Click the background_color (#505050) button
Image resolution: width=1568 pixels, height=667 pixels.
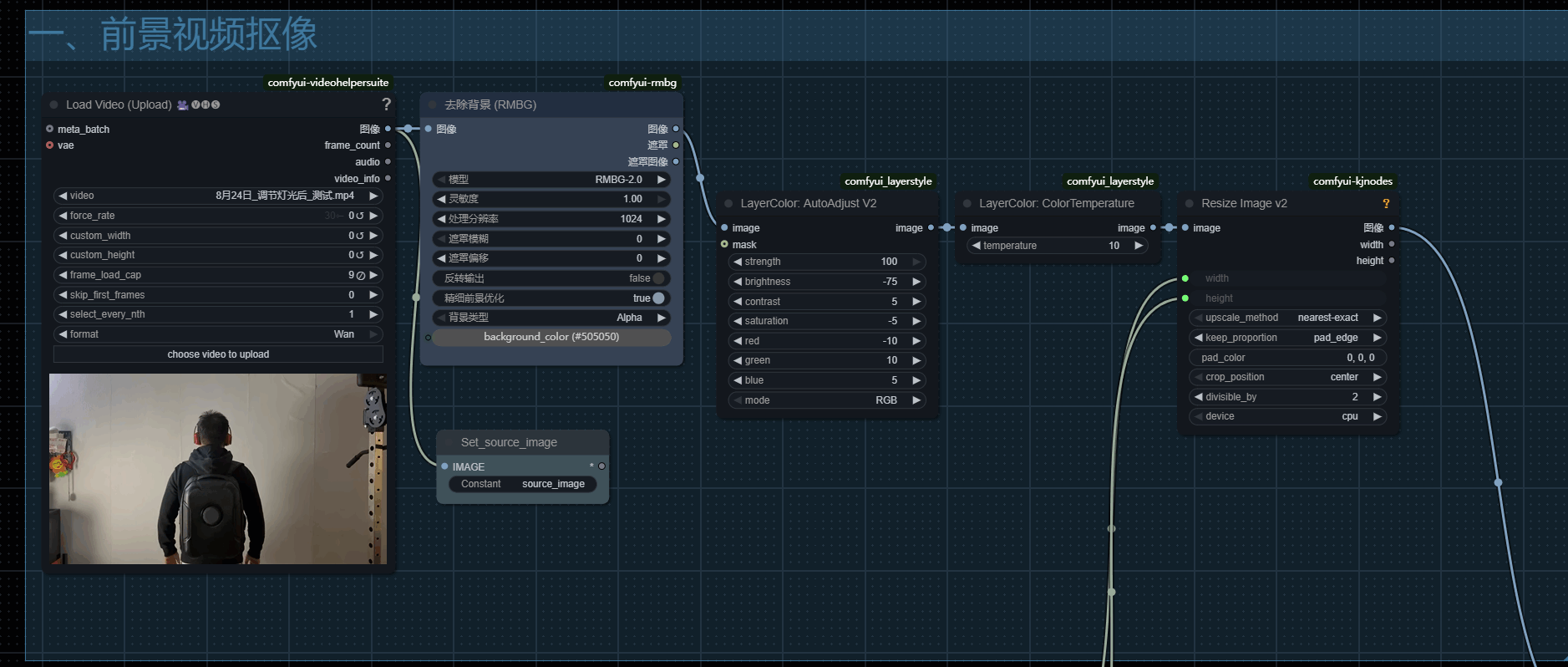551,337
